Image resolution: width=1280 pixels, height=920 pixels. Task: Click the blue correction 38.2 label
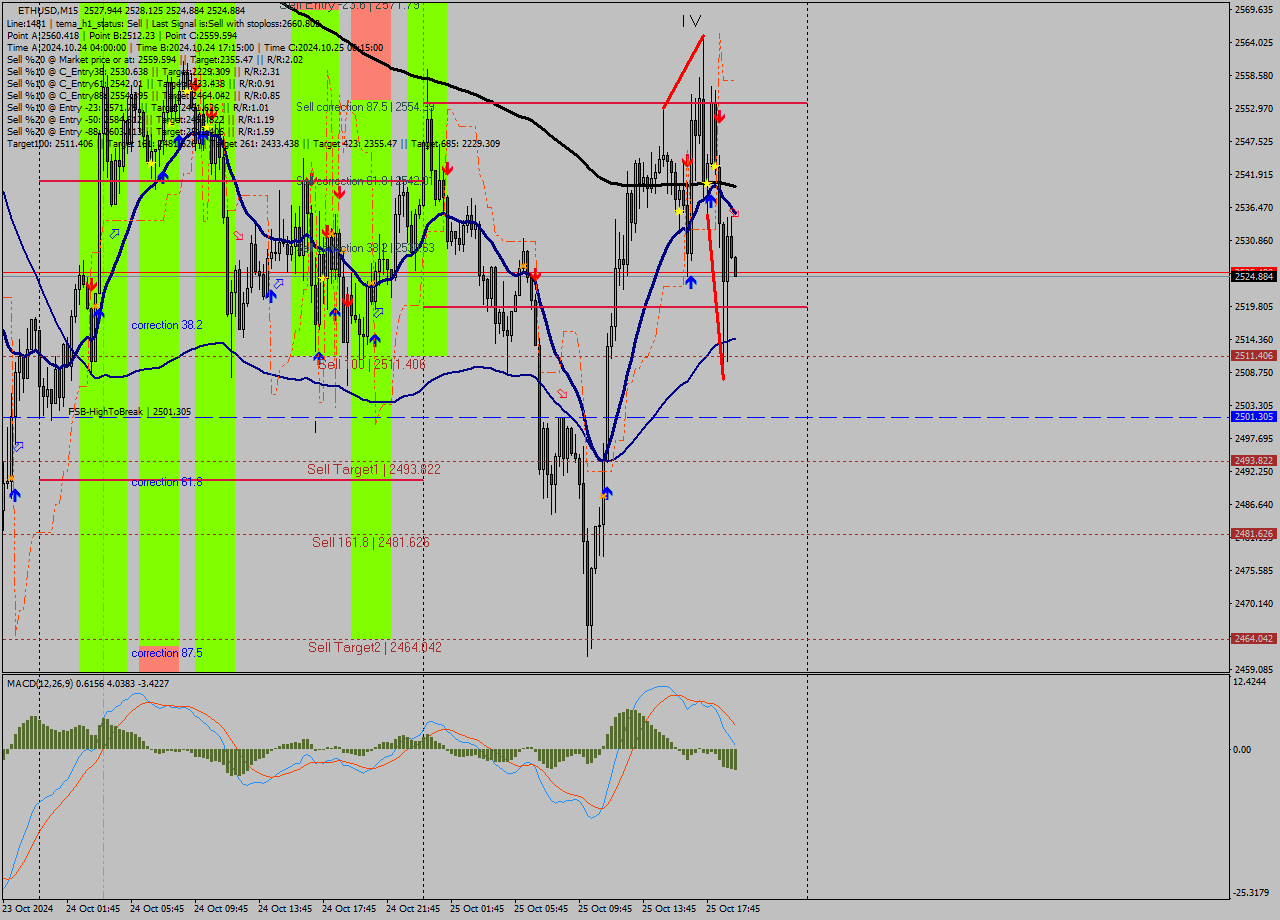(167, 325)
